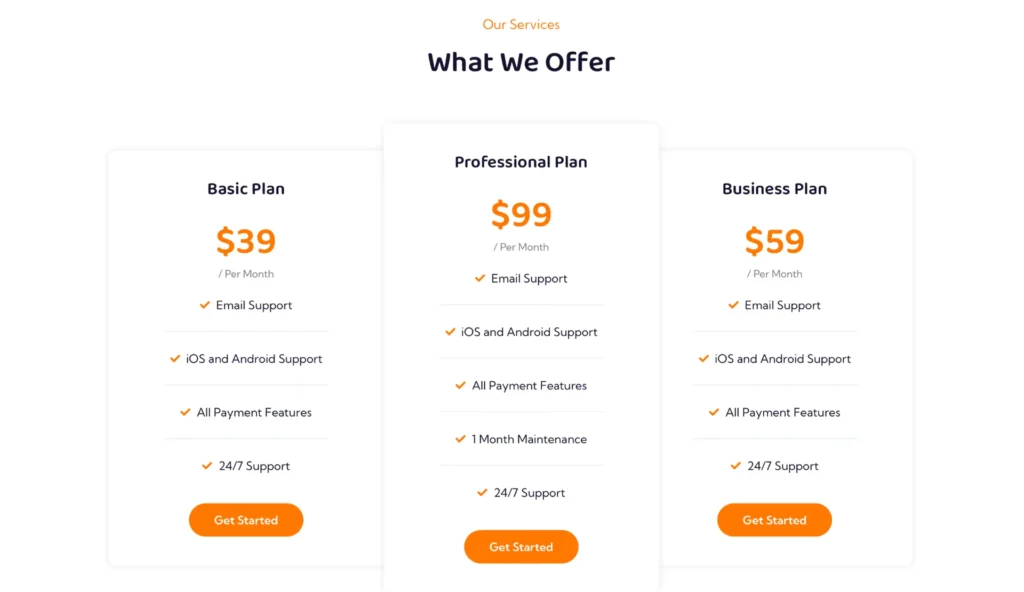
Task: Click checkmark beside Basic All Payment Features
Action: point(186,412)
